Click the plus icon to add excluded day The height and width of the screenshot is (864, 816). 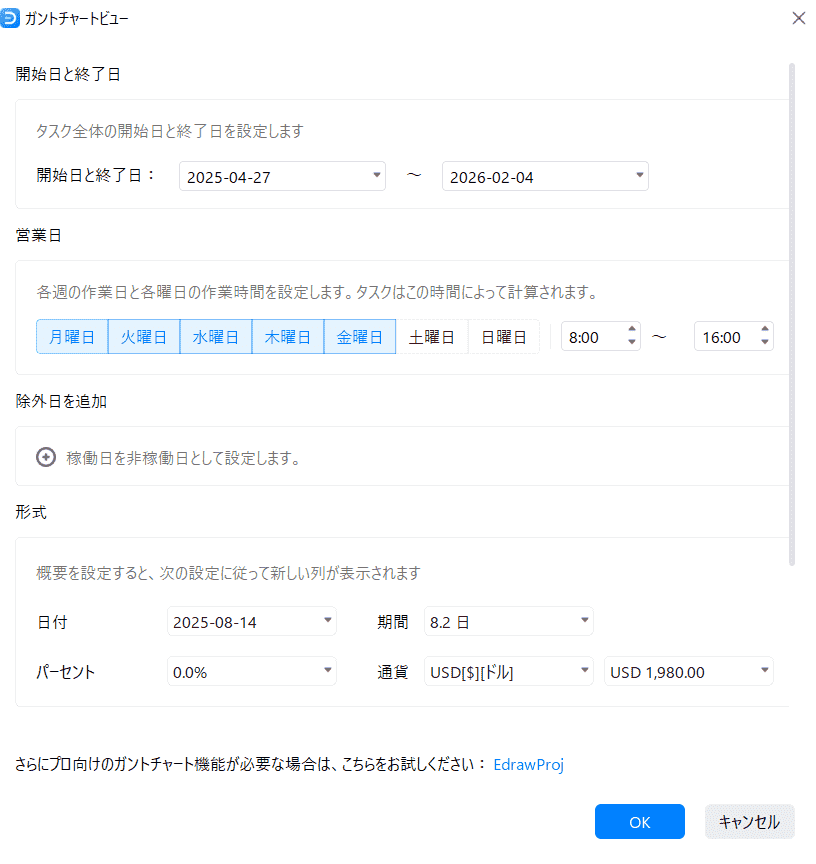[x=45, y=457]
